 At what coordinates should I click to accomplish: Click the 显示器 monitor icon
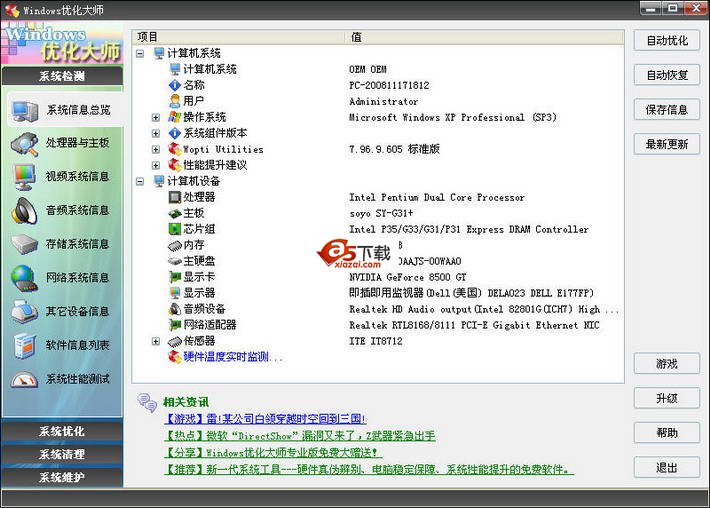point(174,293)
